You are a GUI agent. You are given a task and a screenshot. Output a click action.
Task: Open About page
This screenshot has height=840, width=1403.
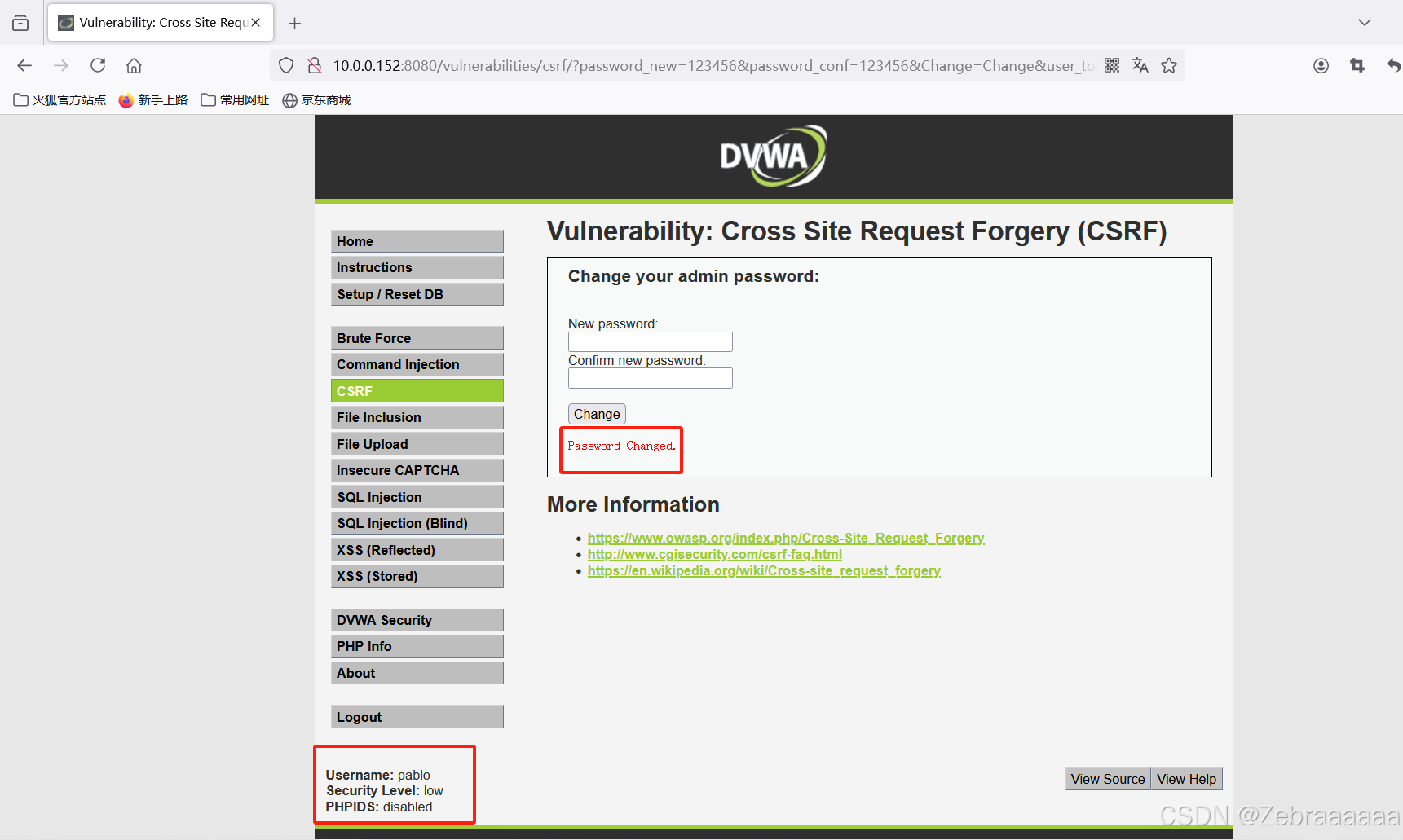click(417, 673)
